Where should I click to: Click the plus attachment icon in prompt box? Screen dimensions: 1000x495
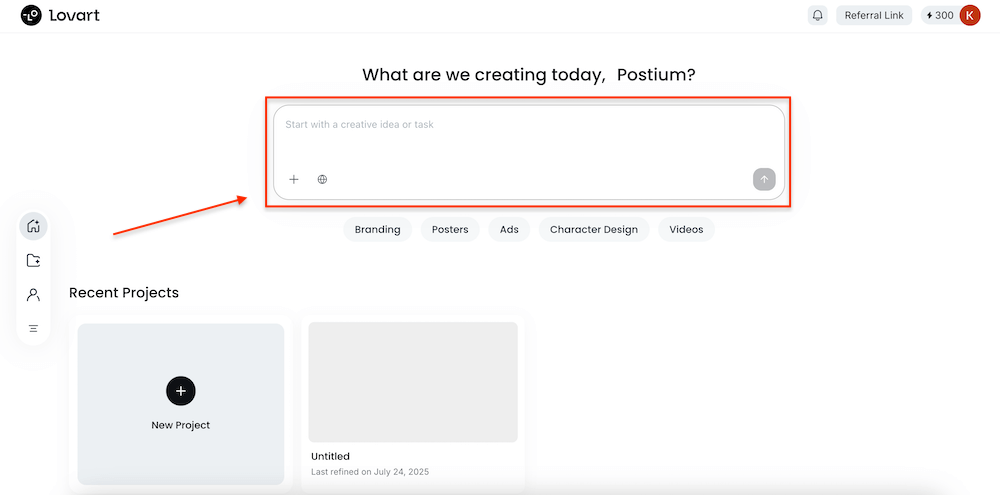click(x=294, y=179)
